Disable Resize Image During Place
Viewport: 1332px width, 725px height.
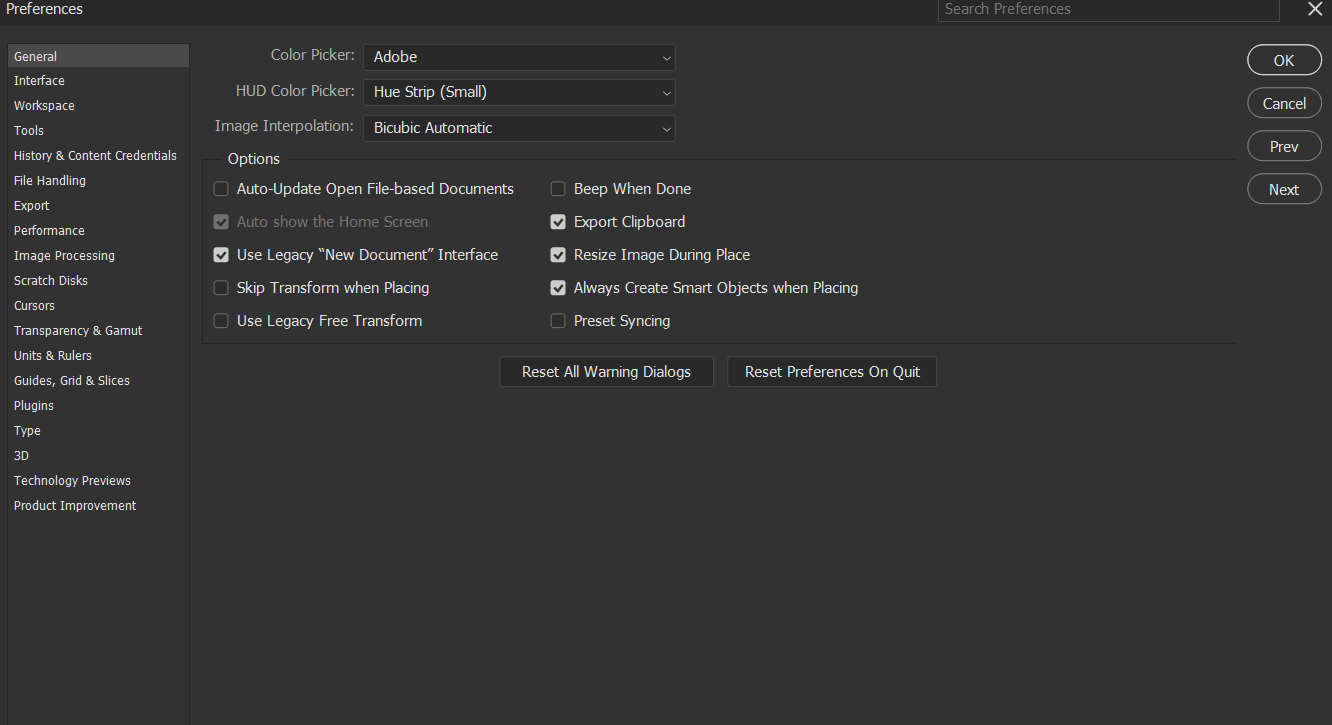(x=557, y=254)
